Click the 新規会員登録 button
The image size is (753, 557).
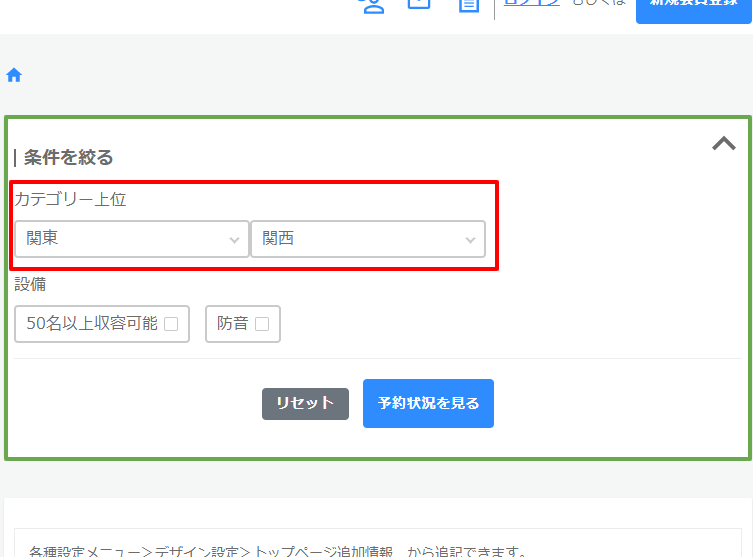693,6
